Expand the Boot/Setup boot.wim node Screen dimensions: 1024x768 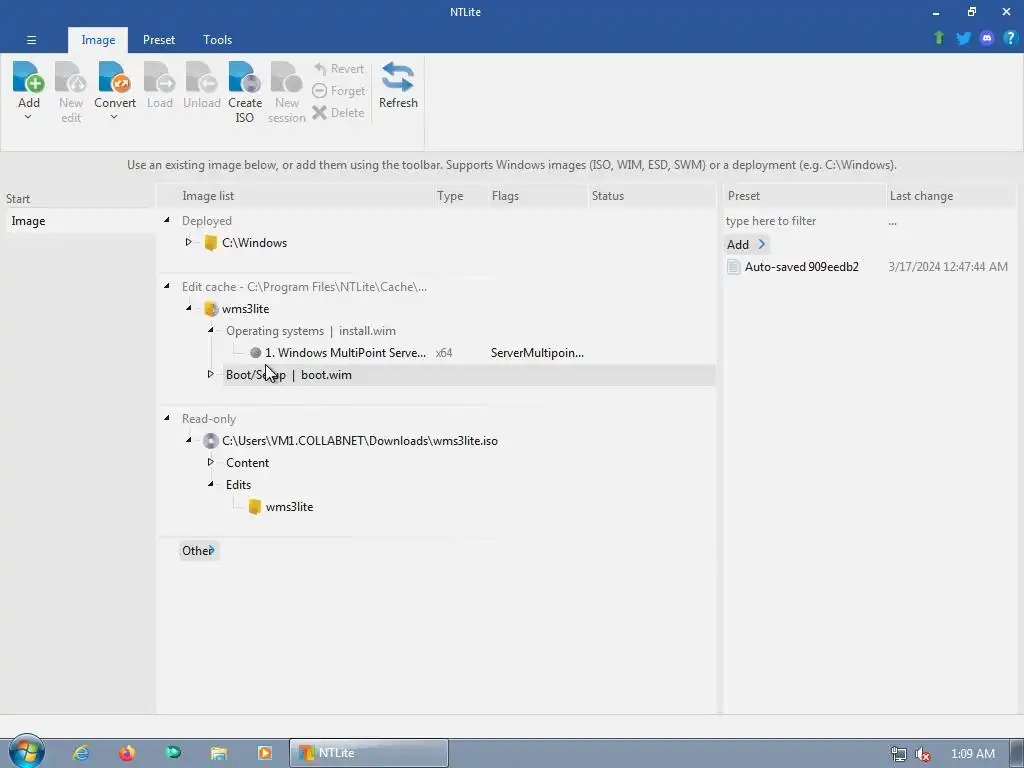tap(210, 374)
